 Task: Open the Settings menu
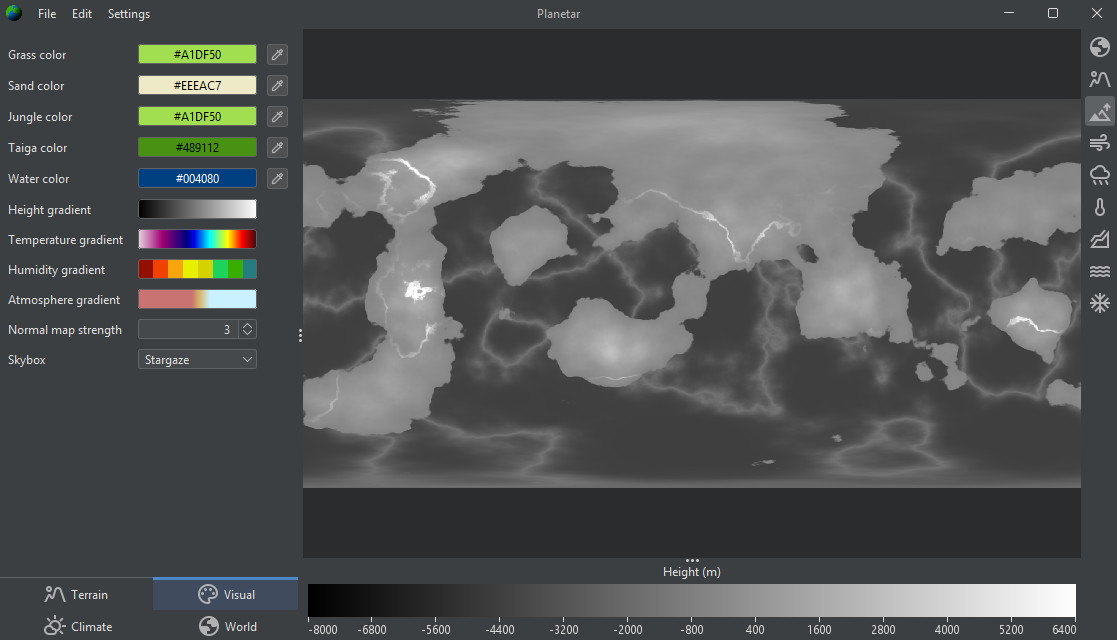click(129, 14)
